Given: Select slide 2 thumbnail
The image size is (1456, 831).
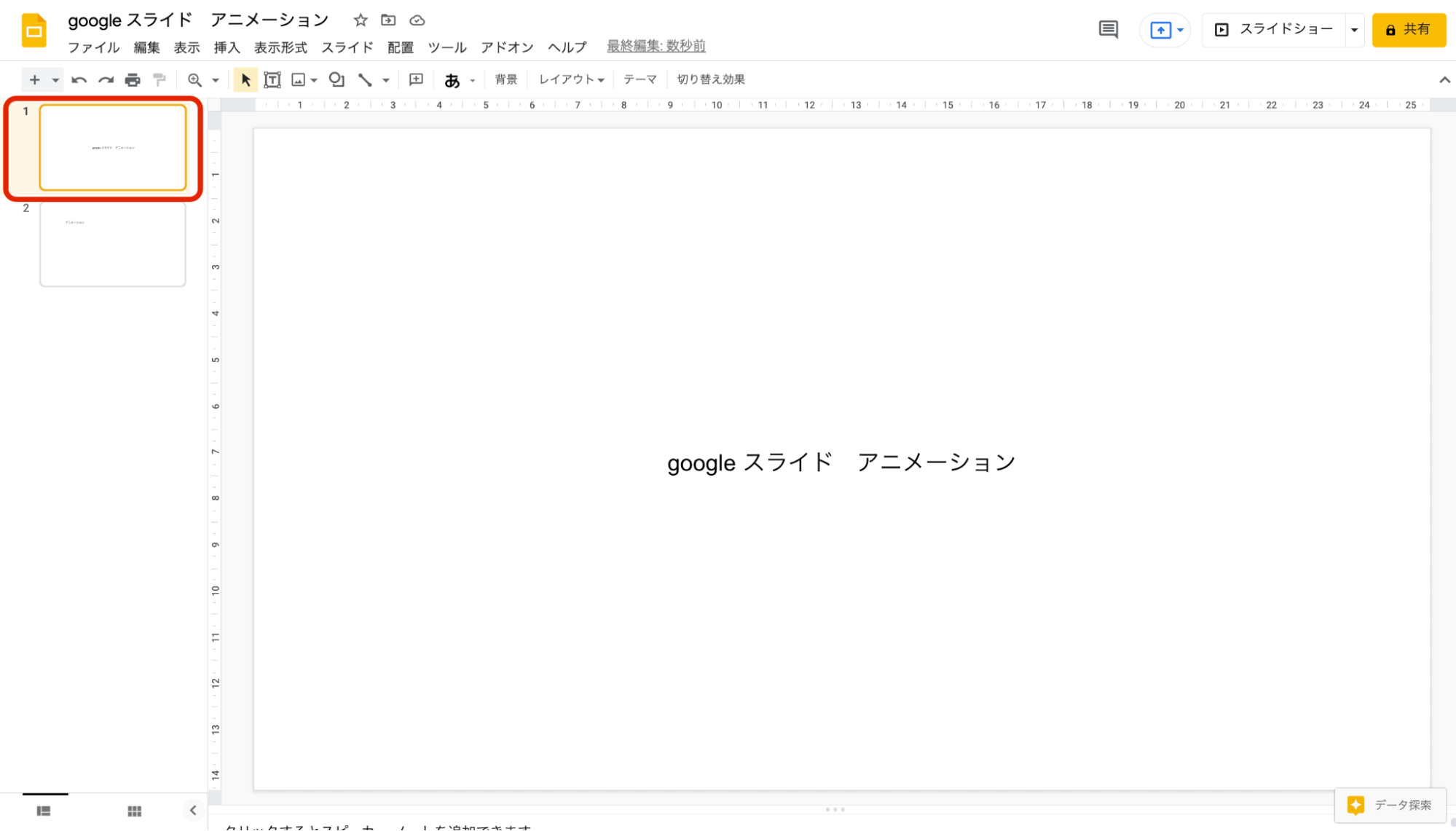Looking at the screenshot, I should tap(113, 244).
